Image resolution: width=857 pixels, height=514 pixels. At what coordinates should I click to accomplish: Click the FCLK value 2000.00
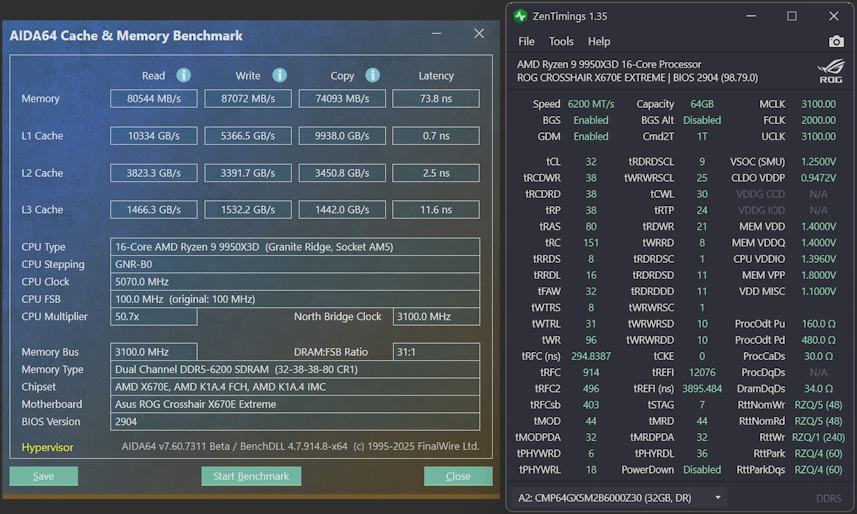[x=818, y=120]
